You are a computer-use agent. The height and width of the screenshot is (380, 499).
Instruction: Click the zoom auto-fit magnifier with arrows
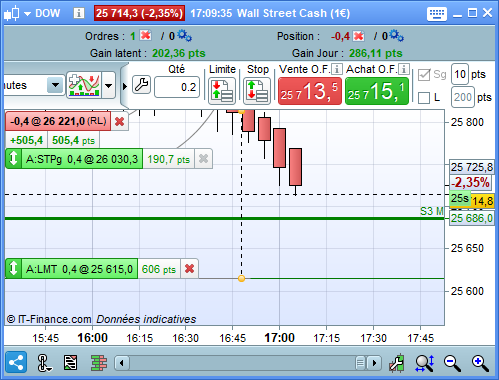[x=425, y=363]
